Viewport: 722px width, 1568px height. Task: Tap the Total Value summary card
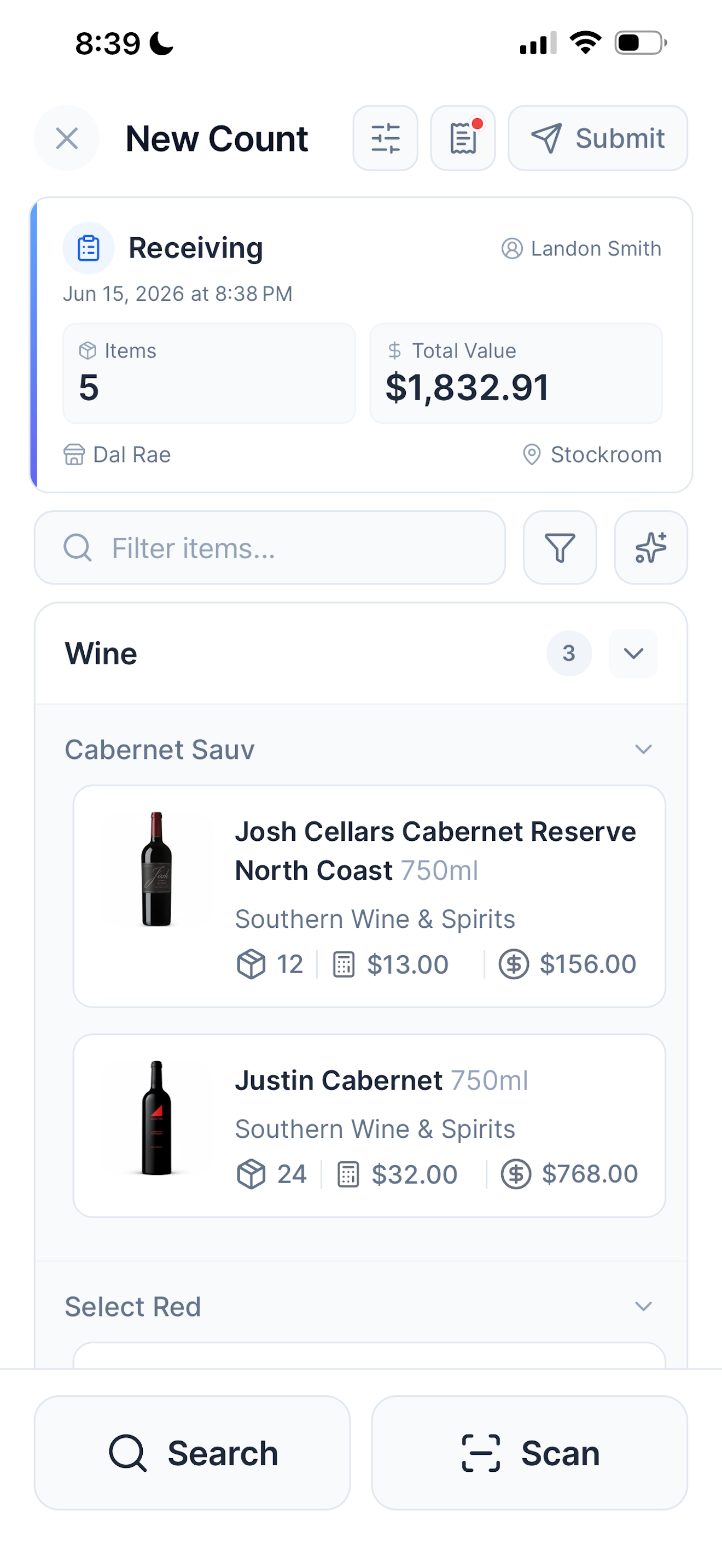[516, 373]
